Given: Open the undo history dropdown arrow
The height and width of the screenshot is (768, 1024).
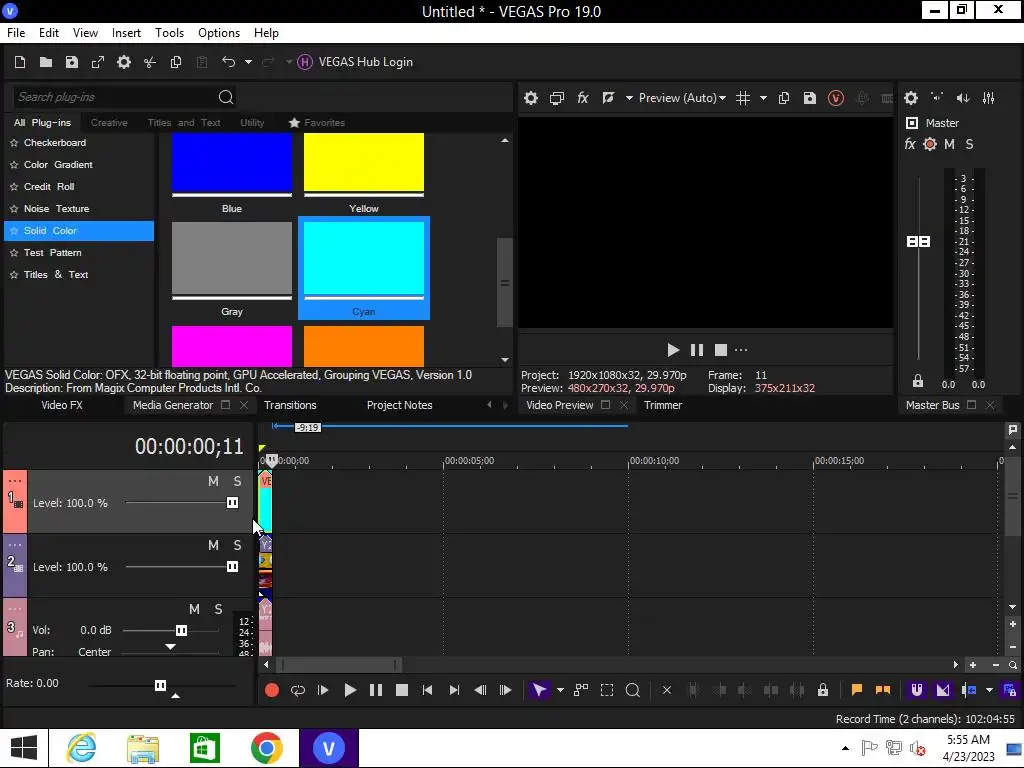Looking at the screenshot, I should point(248,62).
